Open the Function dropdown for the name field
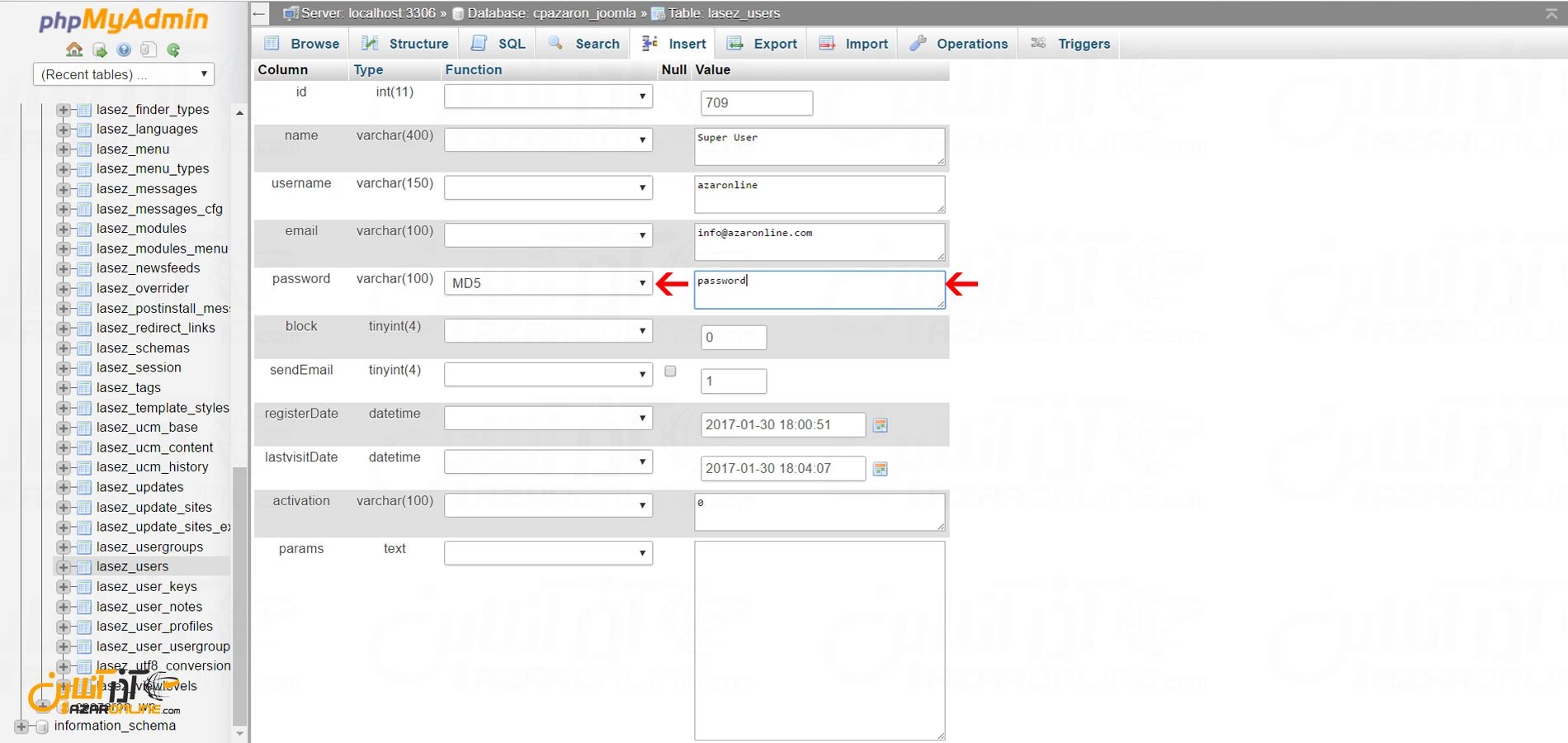Screen dimensions: 1568x743 (547, 140)
